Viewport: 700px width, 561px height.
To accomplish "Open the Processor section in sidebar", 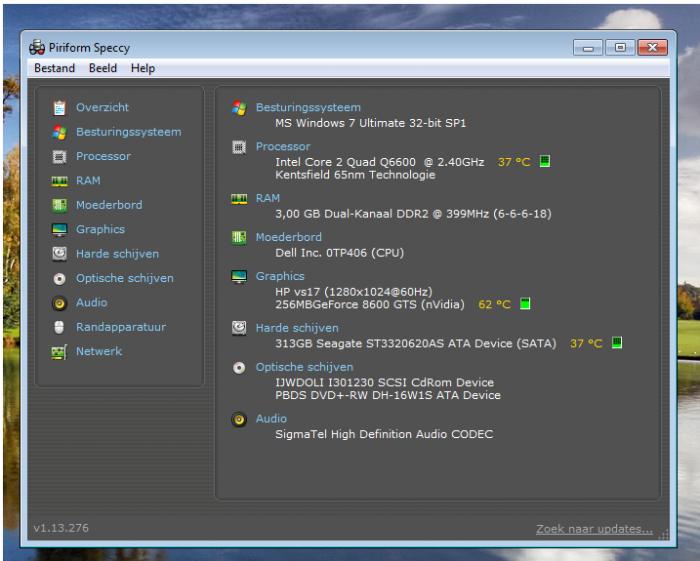I will (104, 156).
